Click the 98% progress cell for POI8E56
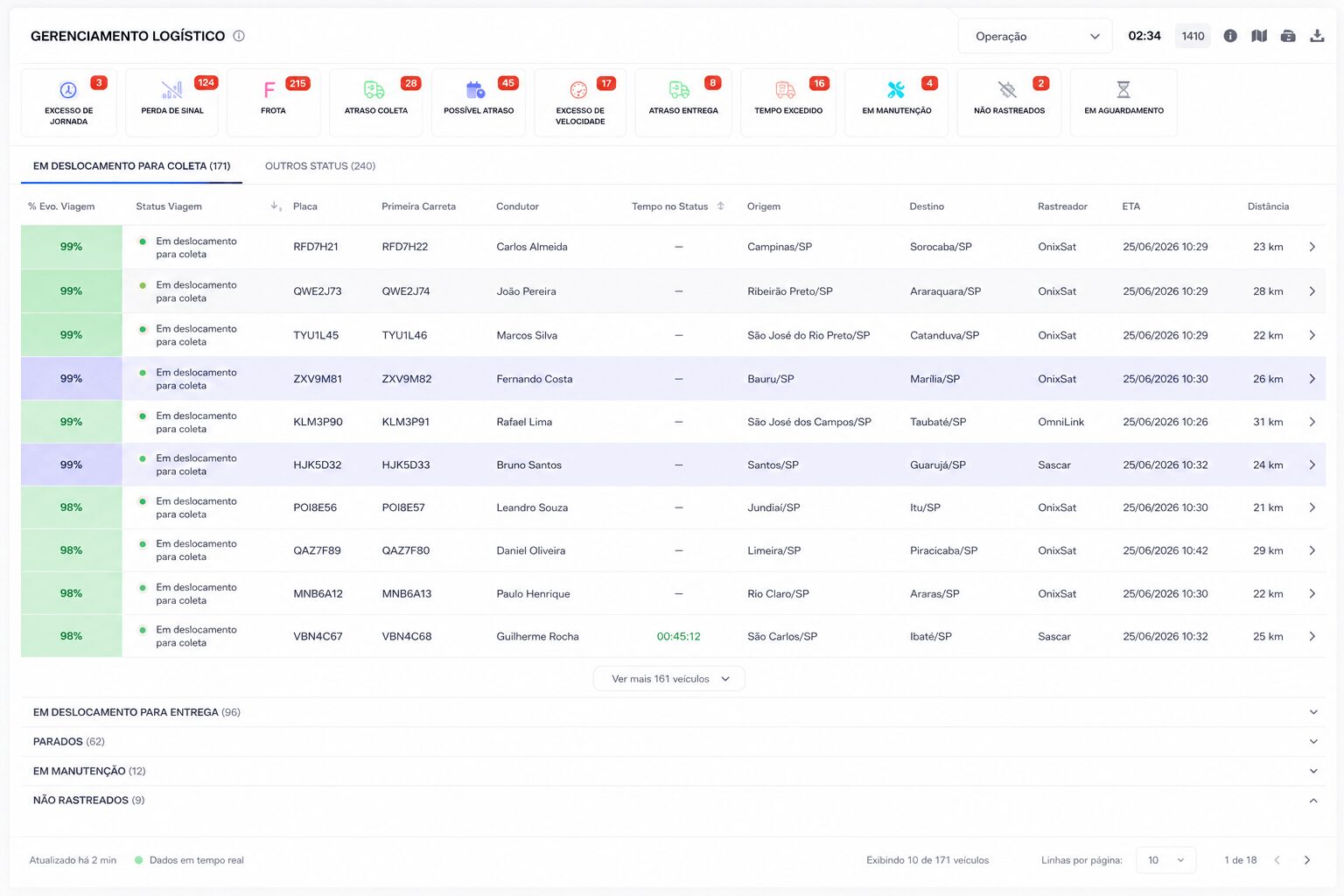Screen dimensions: 1344x896 [72, 507]
